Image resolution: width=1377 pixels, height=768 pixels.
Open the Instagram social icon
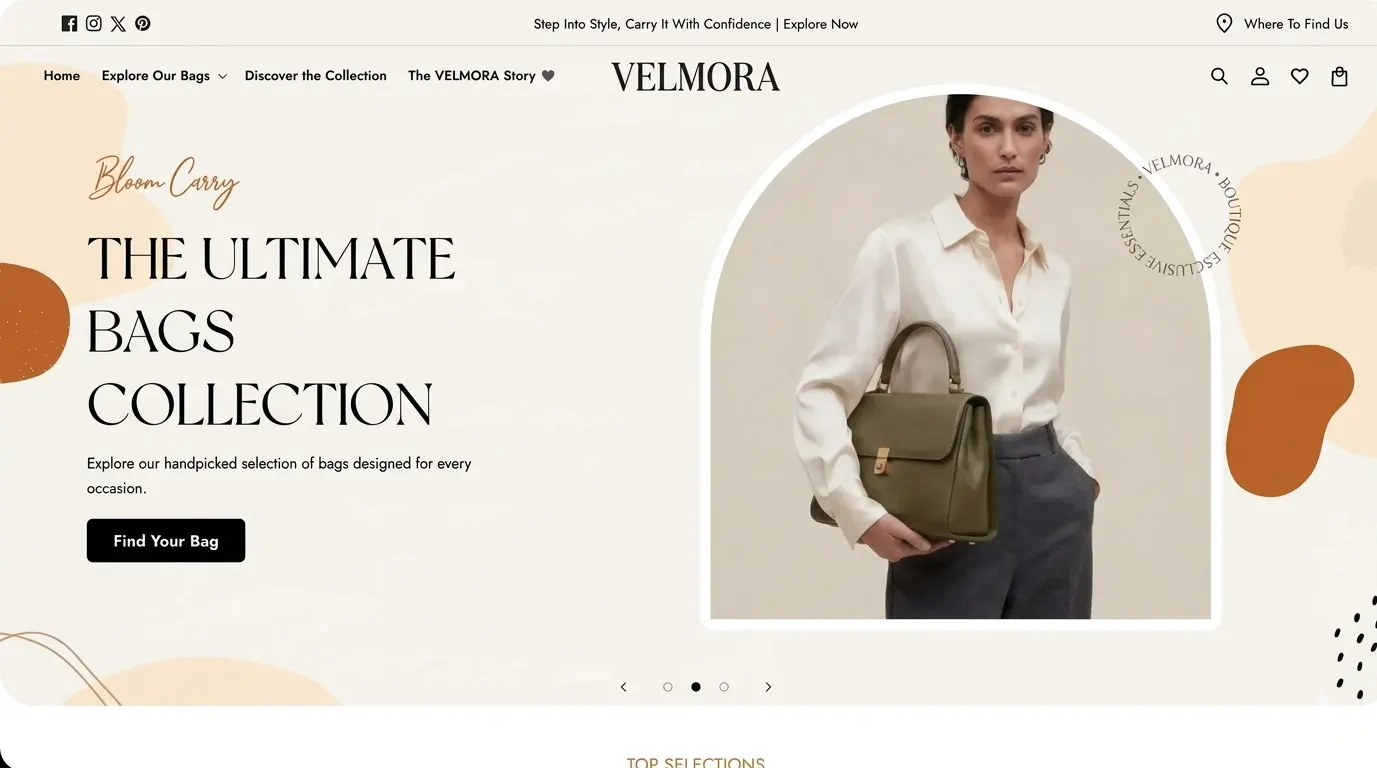tap(93, 24)
